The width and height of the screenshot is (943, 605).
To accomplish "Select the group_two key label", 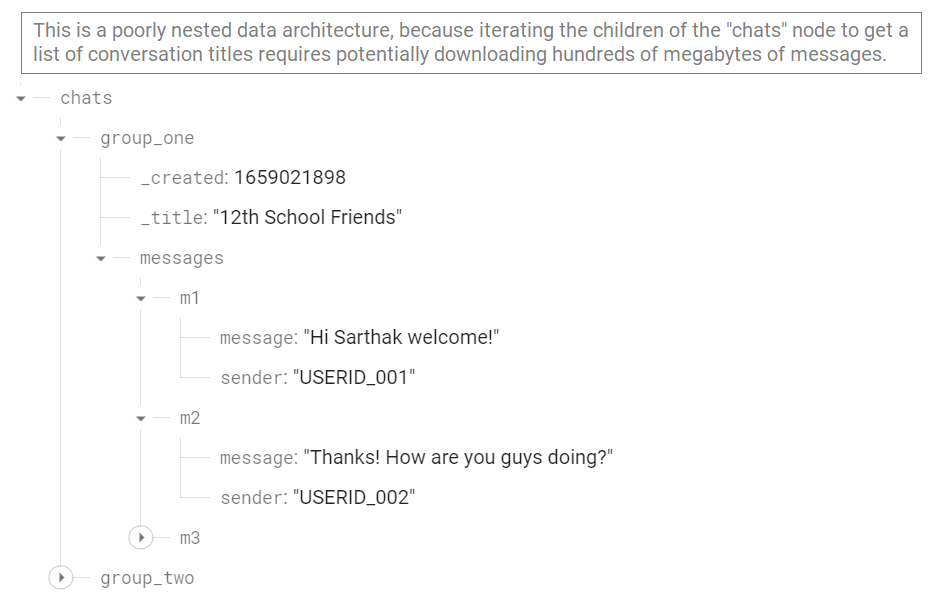I will point(147,578).
